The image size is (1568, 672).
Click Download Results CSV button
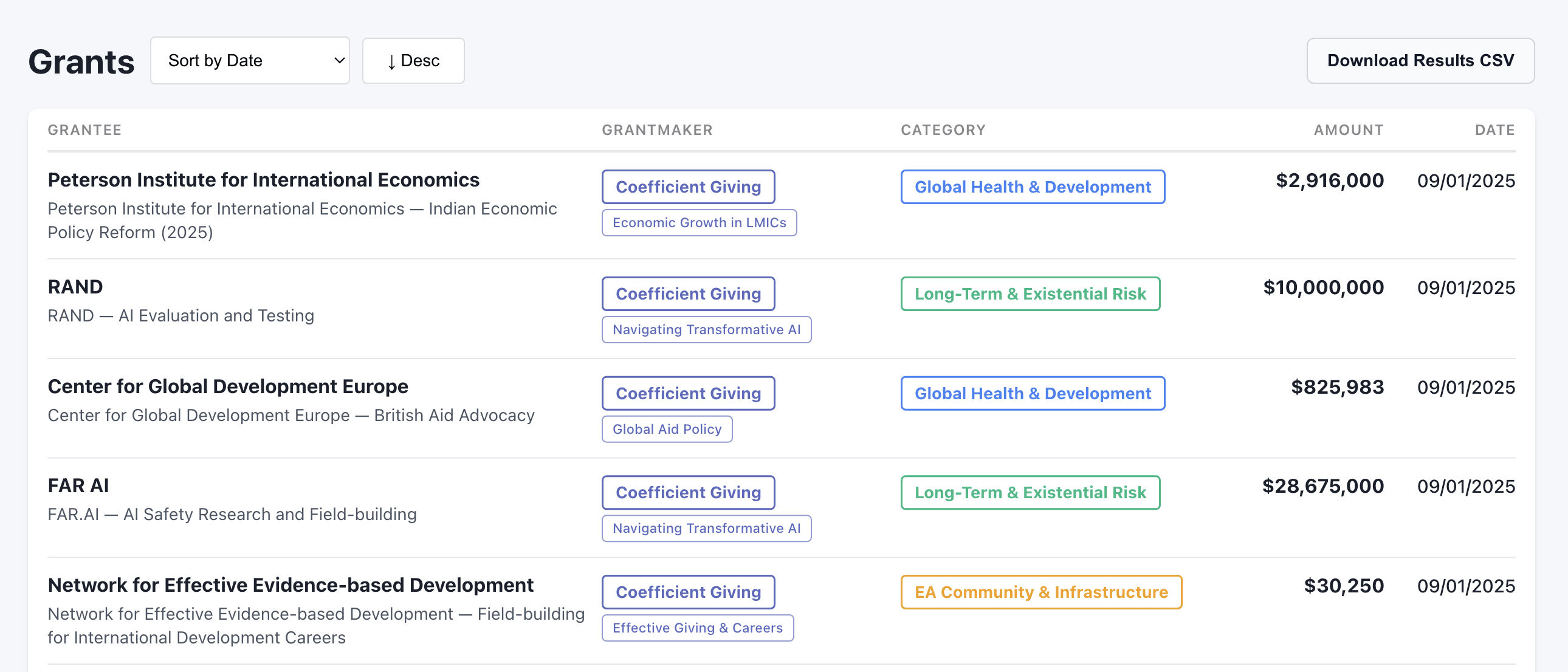[1420, 60]
